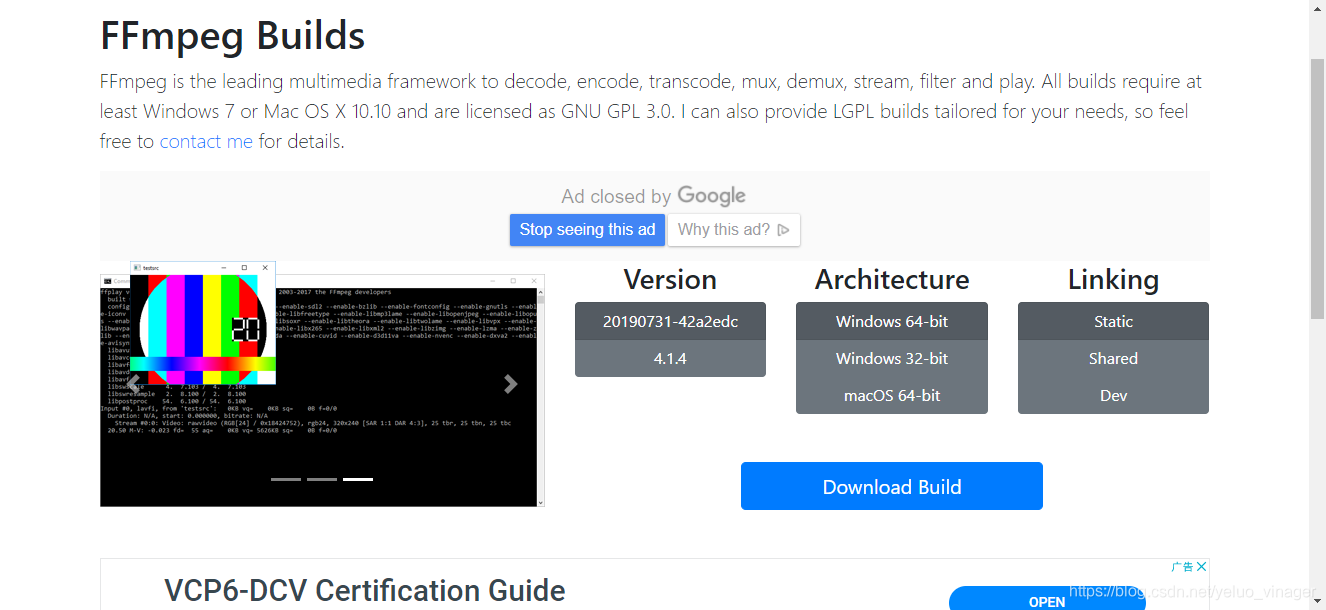The width and height of the screenshot is (1326, 610).
Task: Select second carousel indicator dash
Action: pos(322,479)
